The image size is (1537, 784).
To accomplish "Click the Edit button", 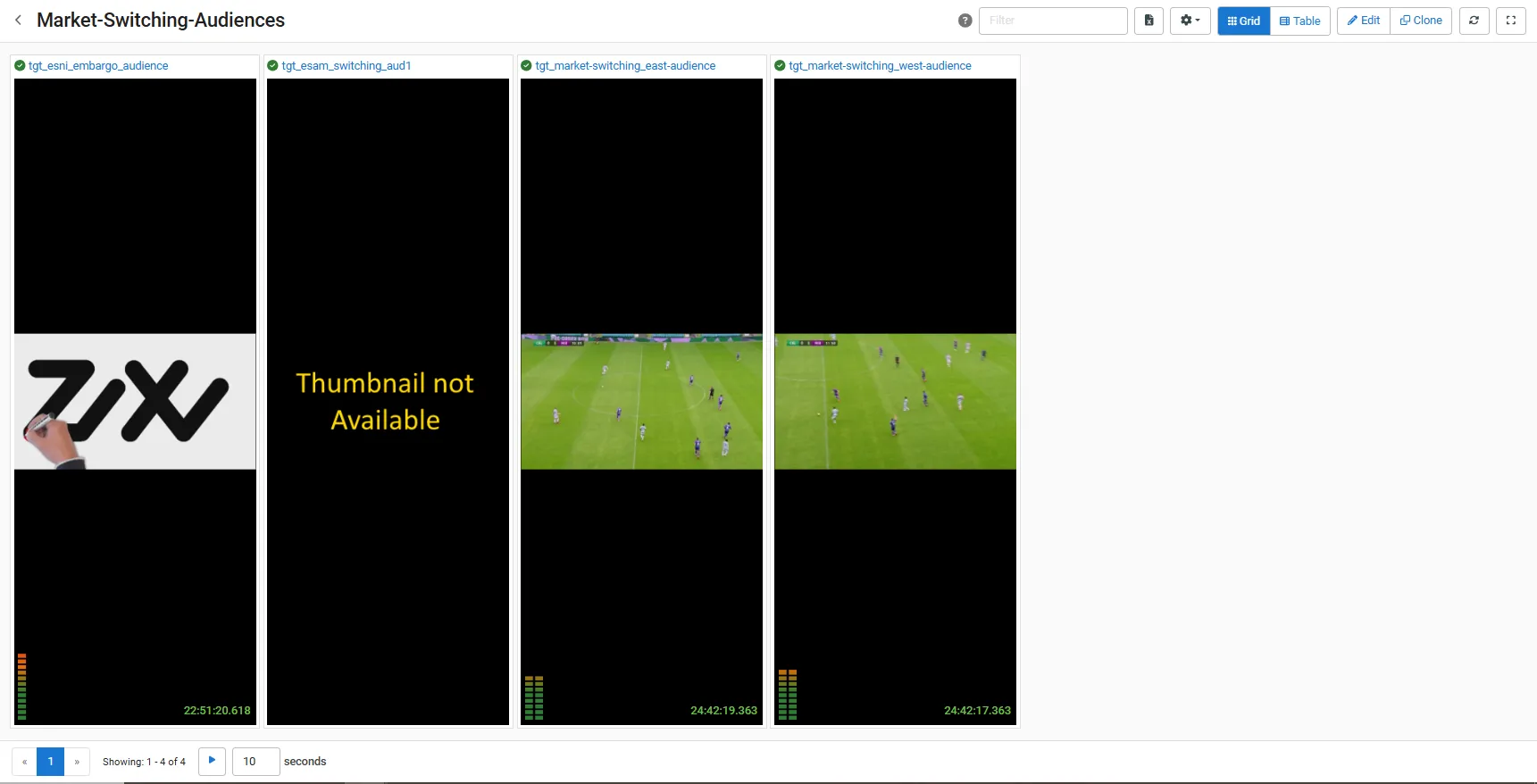I will click(x=1363, y=21).
